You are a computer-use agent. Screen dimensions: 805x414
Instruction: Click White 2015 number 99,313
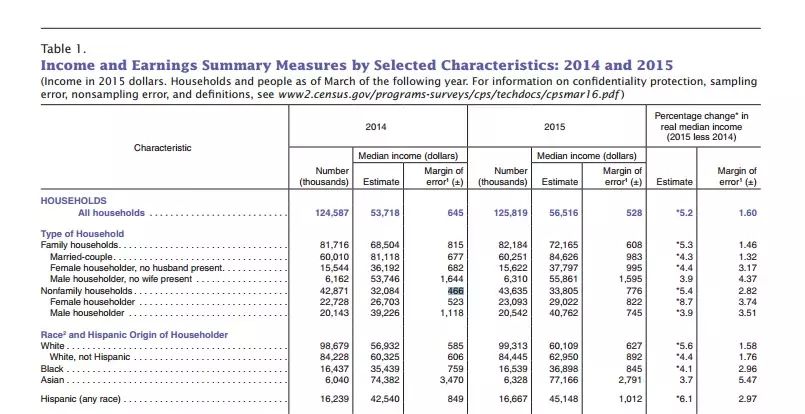pos(512,346)
